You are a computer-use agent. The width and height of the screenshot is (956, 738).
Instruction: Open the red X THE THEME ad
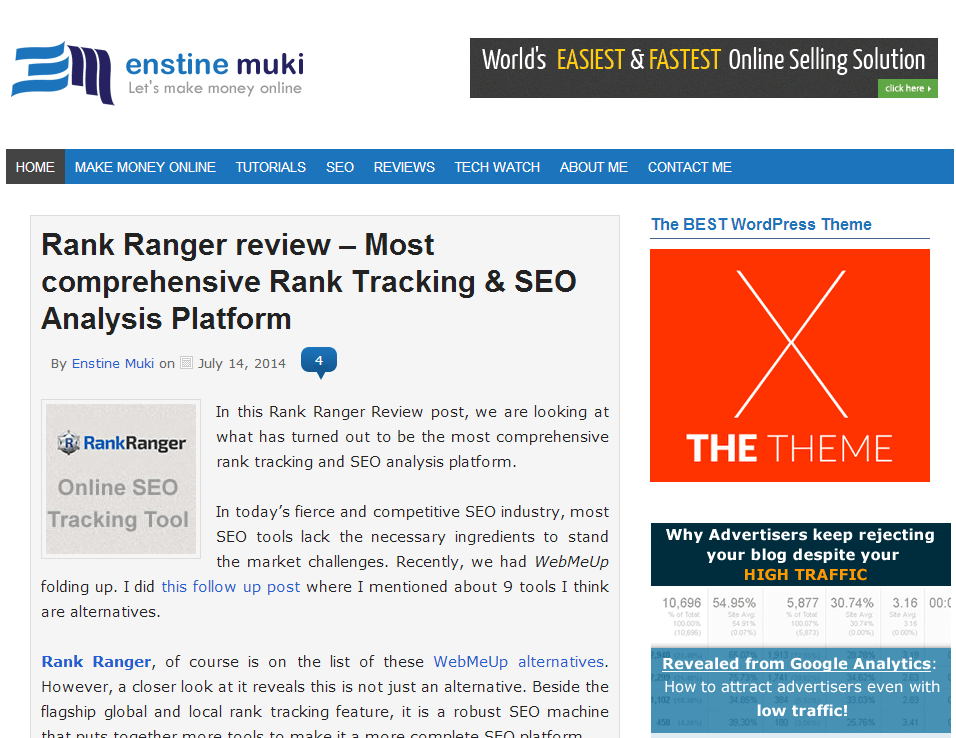[x=790, y=365]
